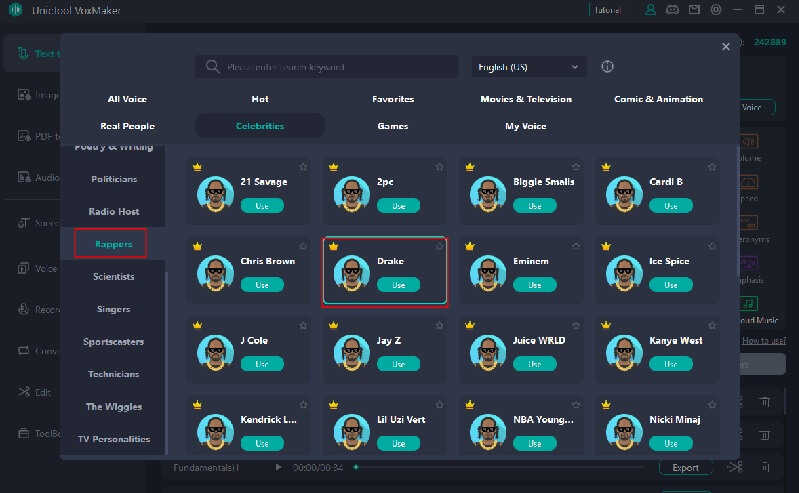Close the voice selection dialog
The image size is (799, 493).
pyautogui.click(x=726, y=47)
